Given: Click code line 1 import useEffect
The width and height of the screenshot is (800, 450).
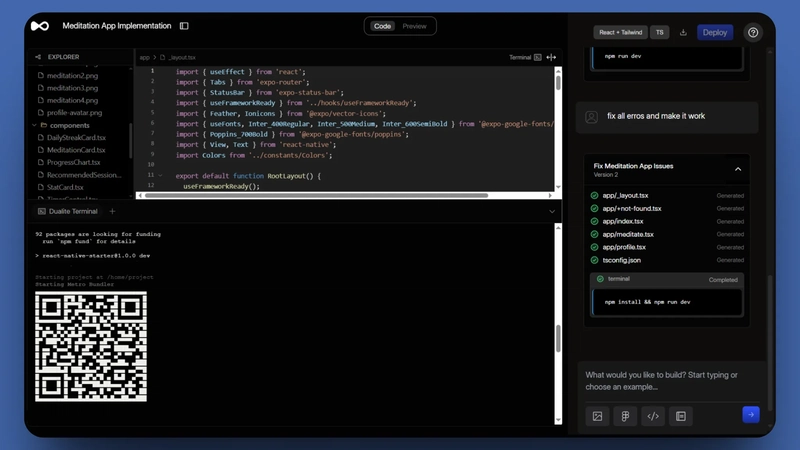Looking at the screenshot, I should (240, 72).
